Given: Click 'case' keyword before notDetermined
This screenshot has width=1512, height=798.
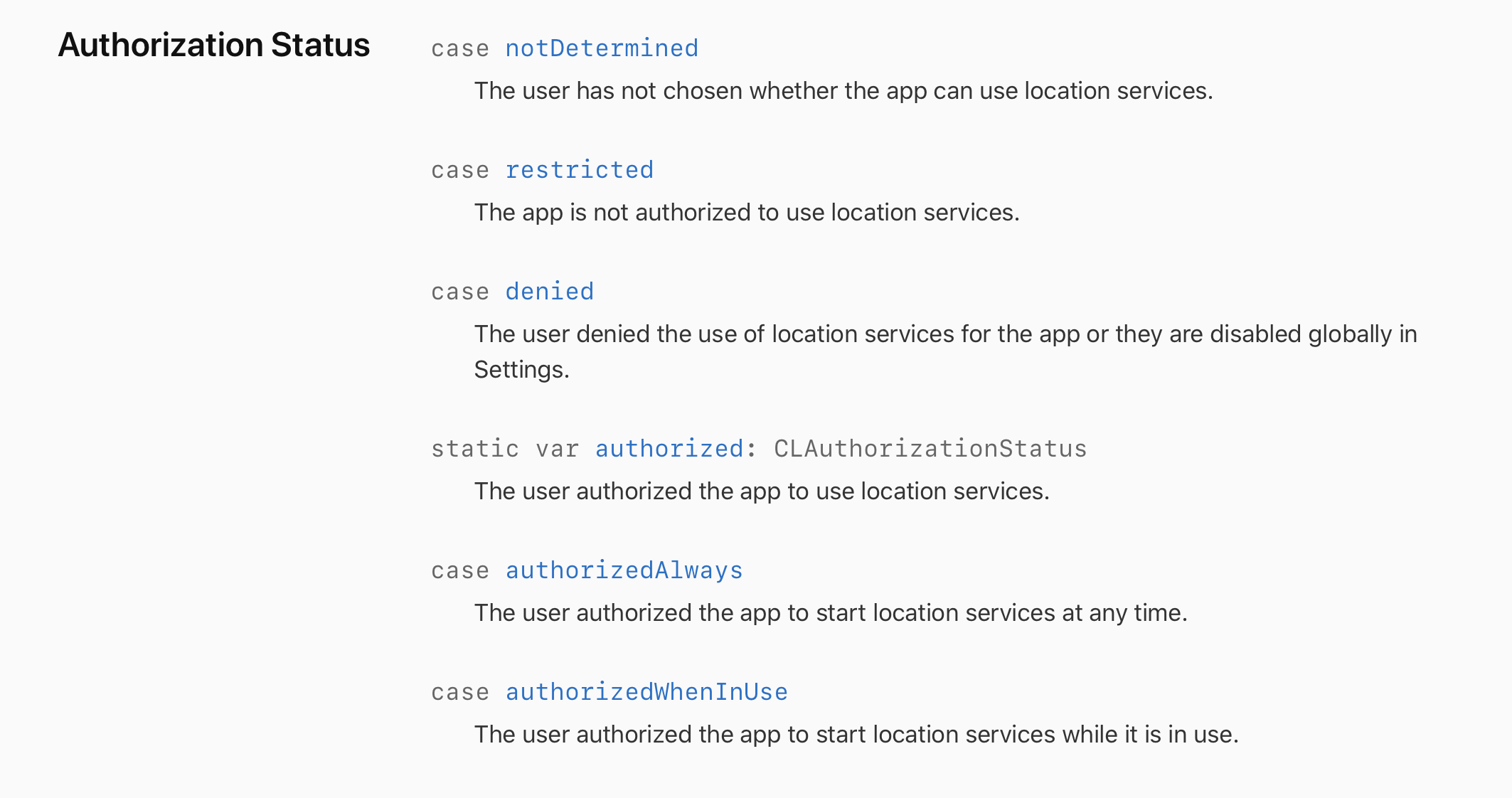Looking at the screenshot, I should [460, 49].
